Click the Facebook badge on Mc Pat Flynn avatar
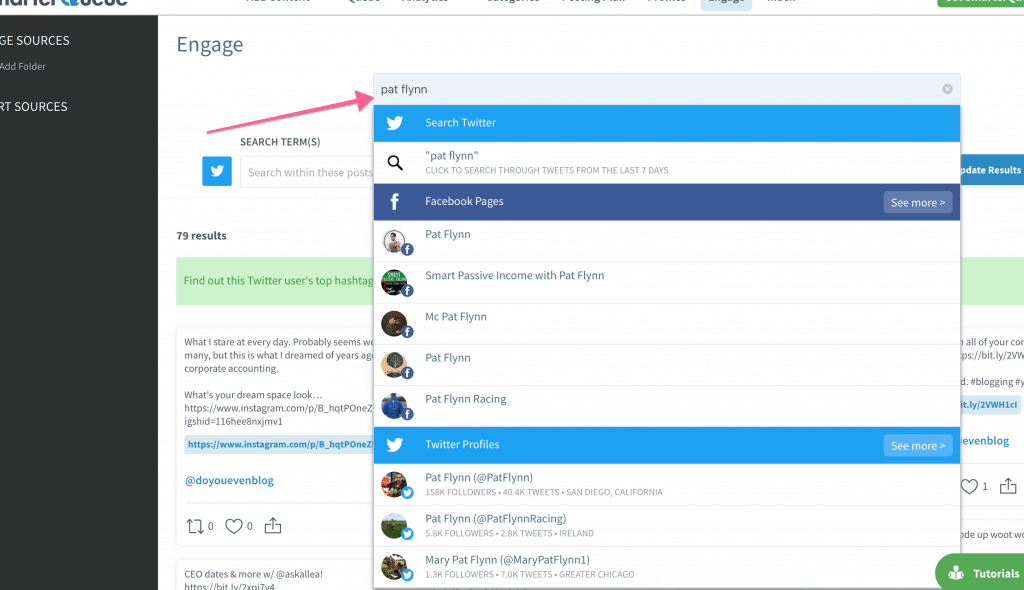The width and height of the screenshot is (1024, 590). pos(407,332)
